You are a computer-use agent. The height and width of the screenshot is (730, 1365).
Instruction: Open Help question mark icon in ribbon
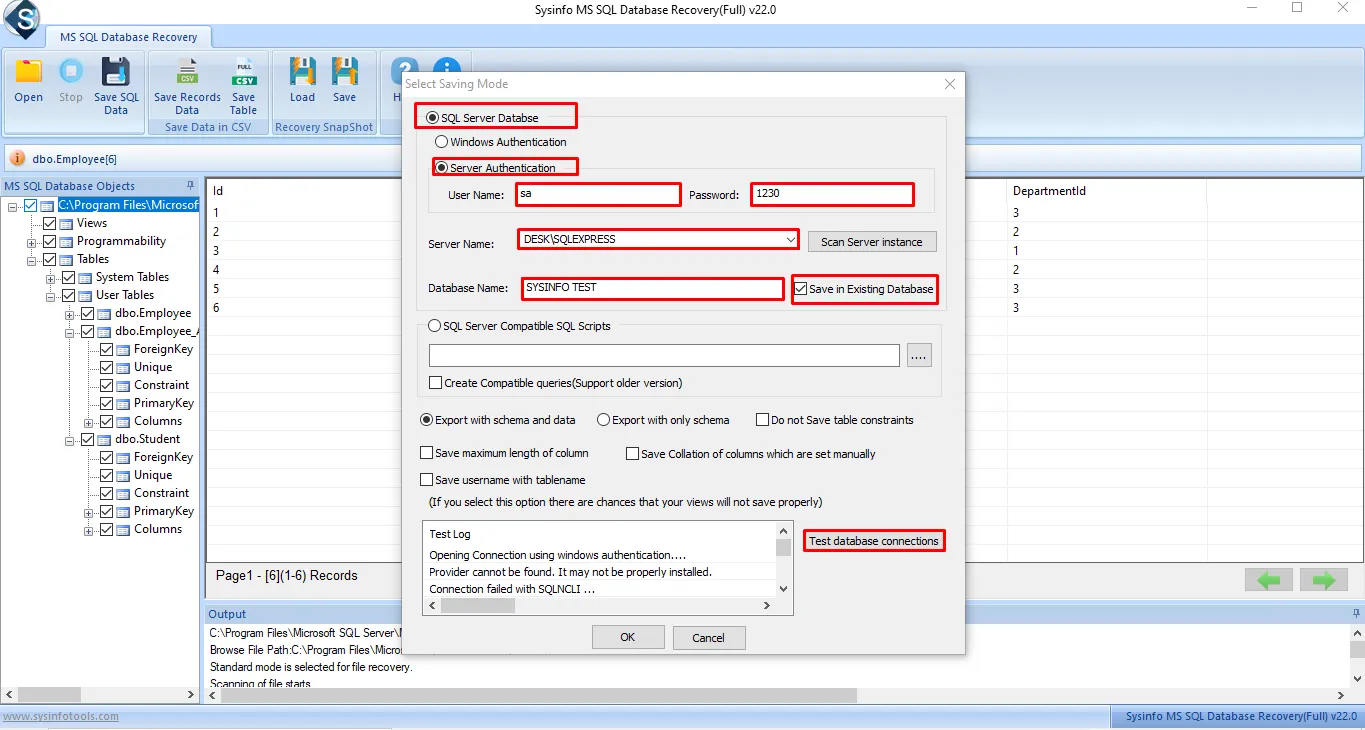pyautogui.click(x=405, y=71)
